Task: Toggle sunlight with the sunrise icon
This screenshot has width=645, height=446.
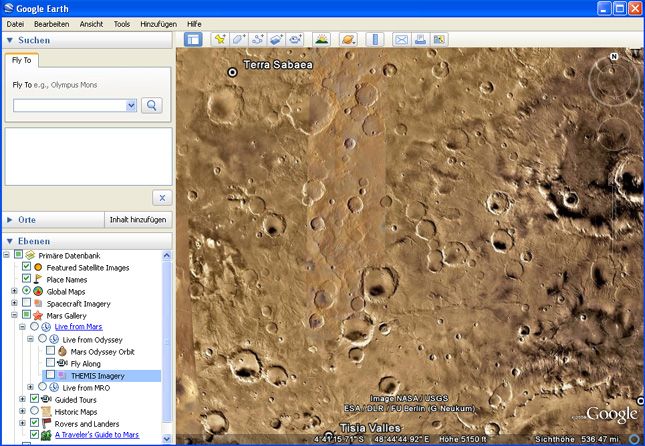Action: click(321, 40)
